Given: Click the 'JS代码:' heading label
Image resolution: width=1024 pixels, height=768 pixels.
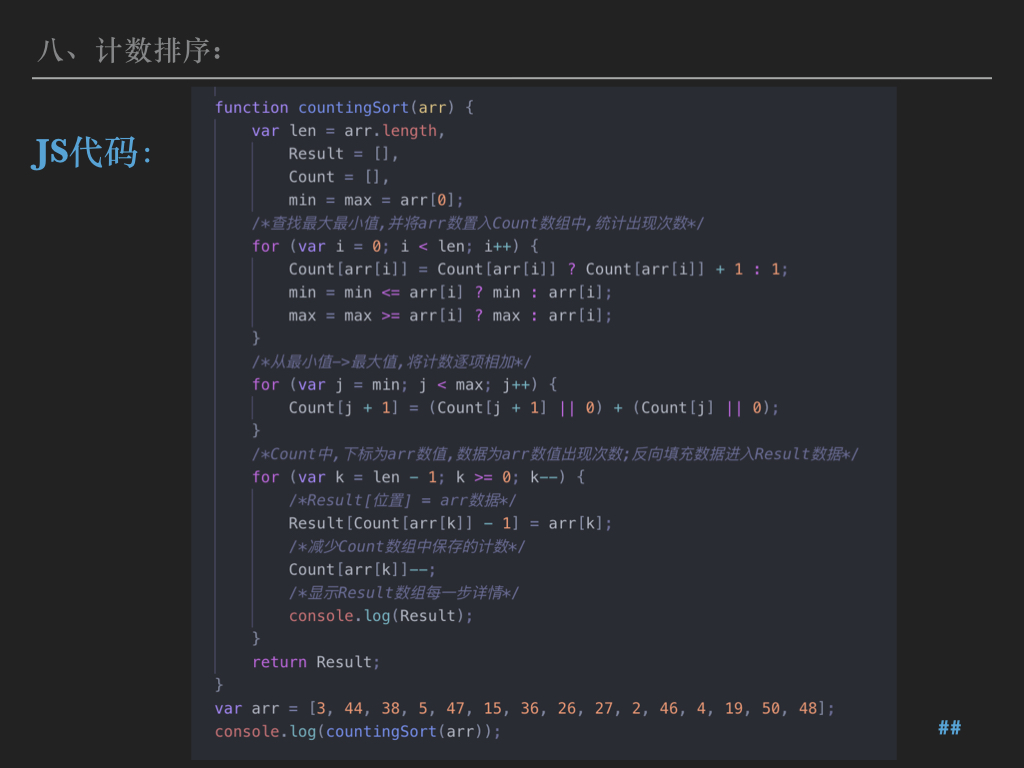Looking at the screenshot, I should pos(92,152).
